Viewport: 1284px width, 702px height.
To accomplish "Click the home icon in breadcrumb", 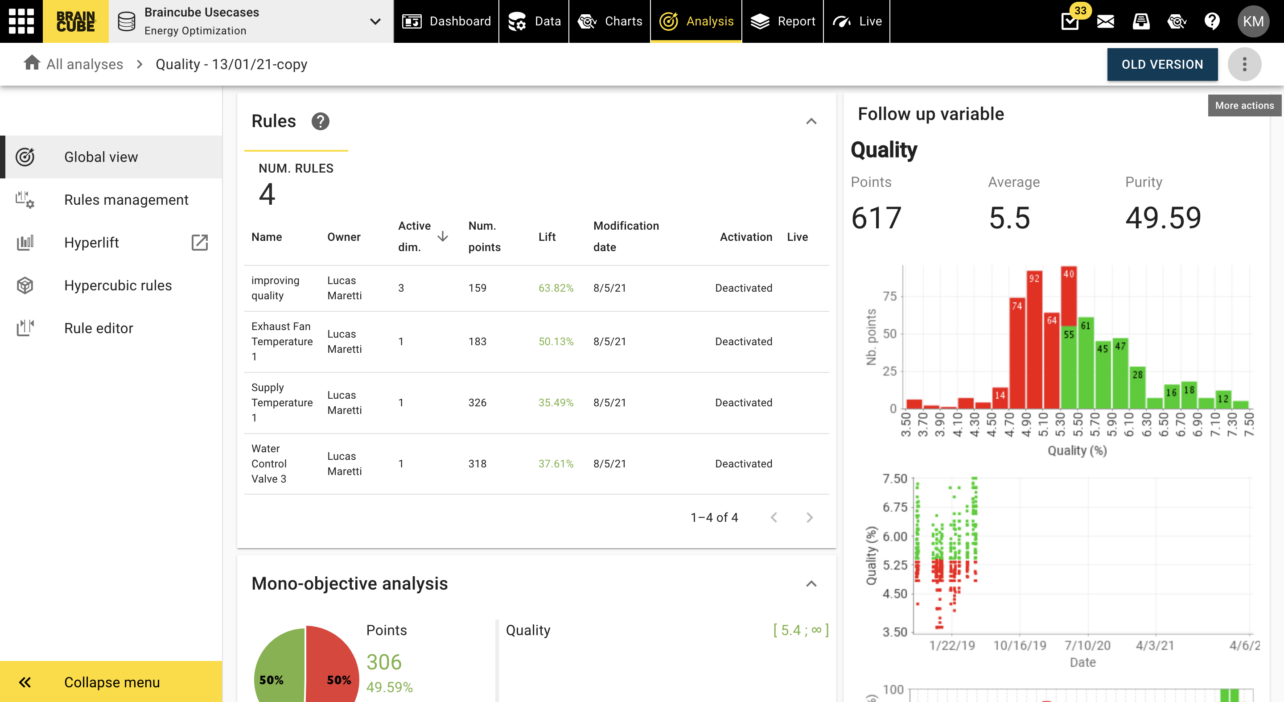I will pyautogui.click(x=31, y=64).
